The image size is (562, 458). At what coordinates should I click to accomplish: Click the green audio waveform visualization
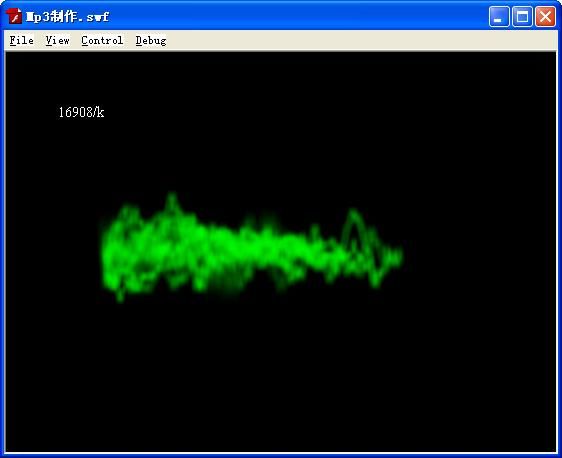click(251, 248)
